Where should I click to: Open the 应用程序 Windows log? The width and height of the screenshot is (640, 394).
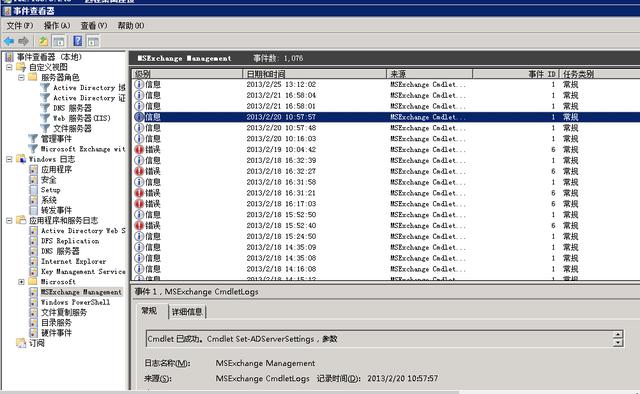(56, 169)
